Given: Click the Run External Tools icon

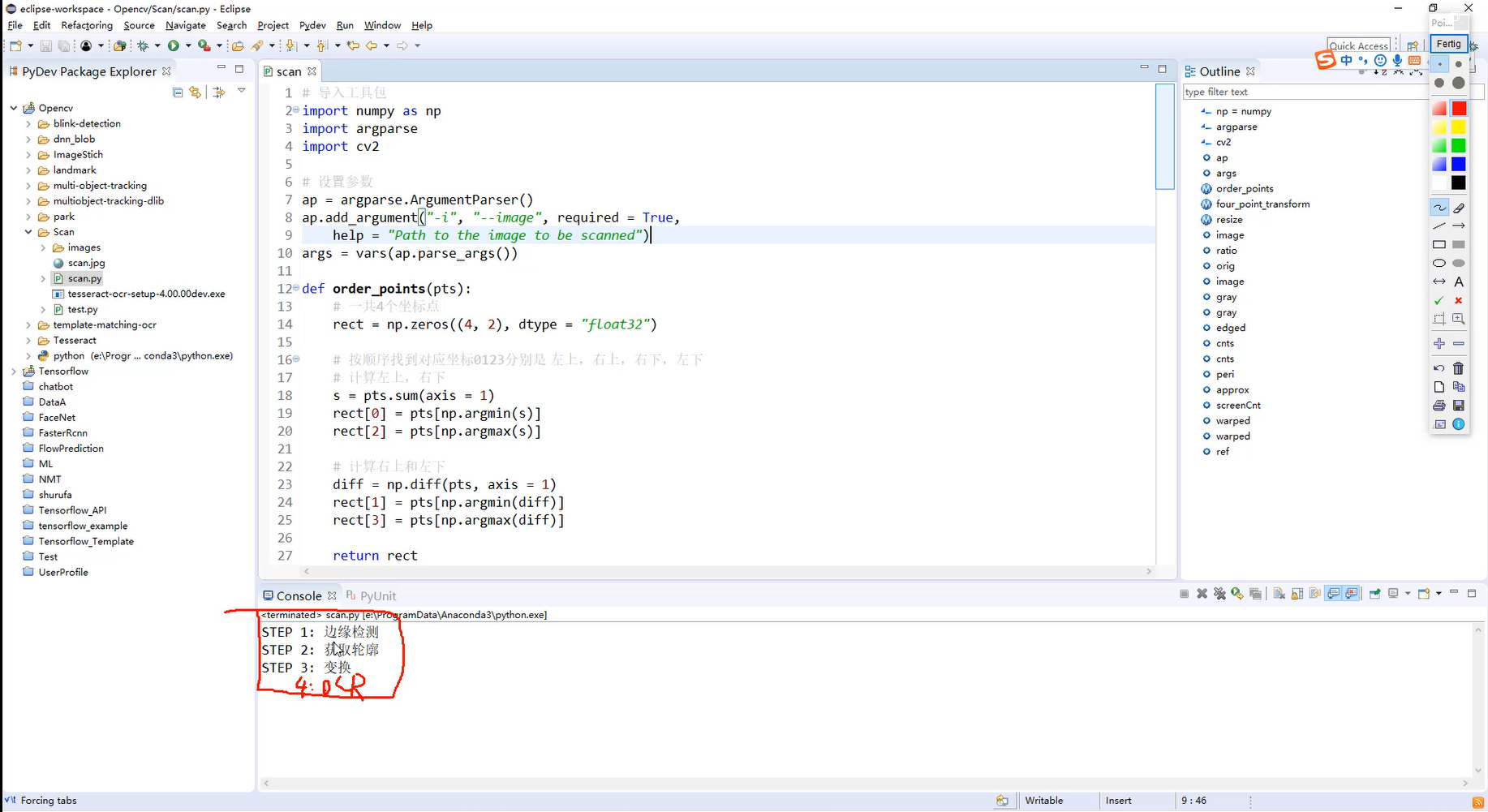Looking at the screenshot, I should (x=204, y=46).
